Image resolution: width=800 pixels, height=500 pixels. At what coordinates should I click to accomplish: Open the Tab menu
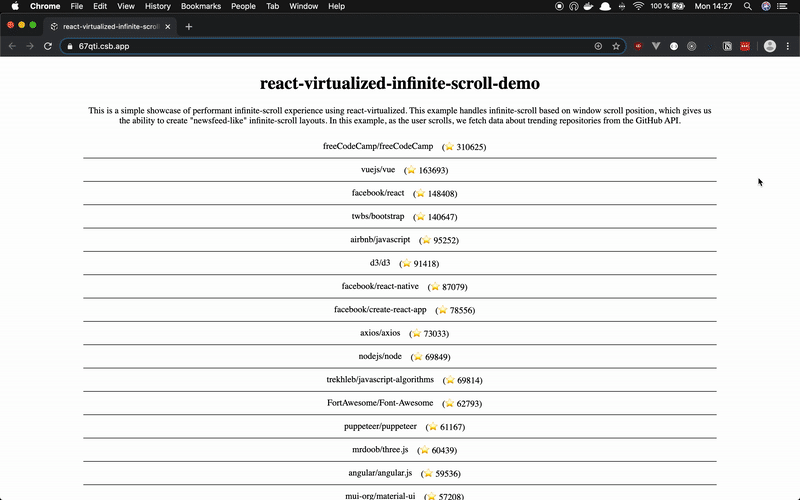coord(272,6)
